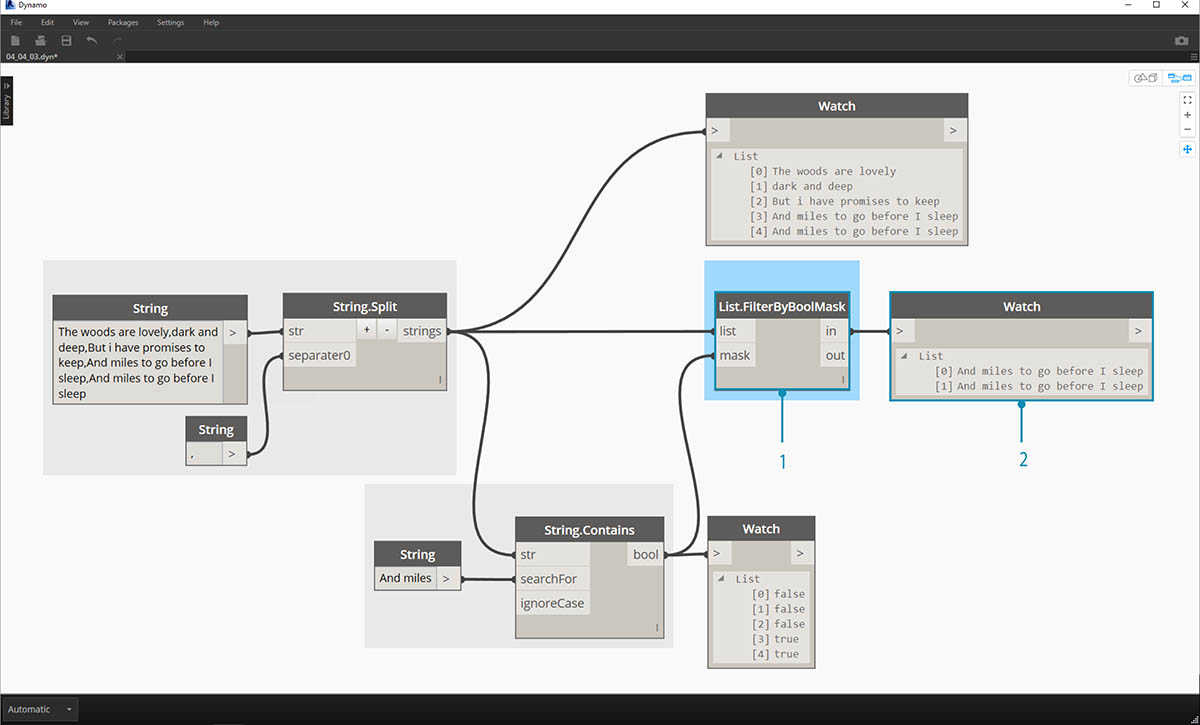Enable the pan mode icon
Viewport: 1200px width, 725px height.
1187,149
